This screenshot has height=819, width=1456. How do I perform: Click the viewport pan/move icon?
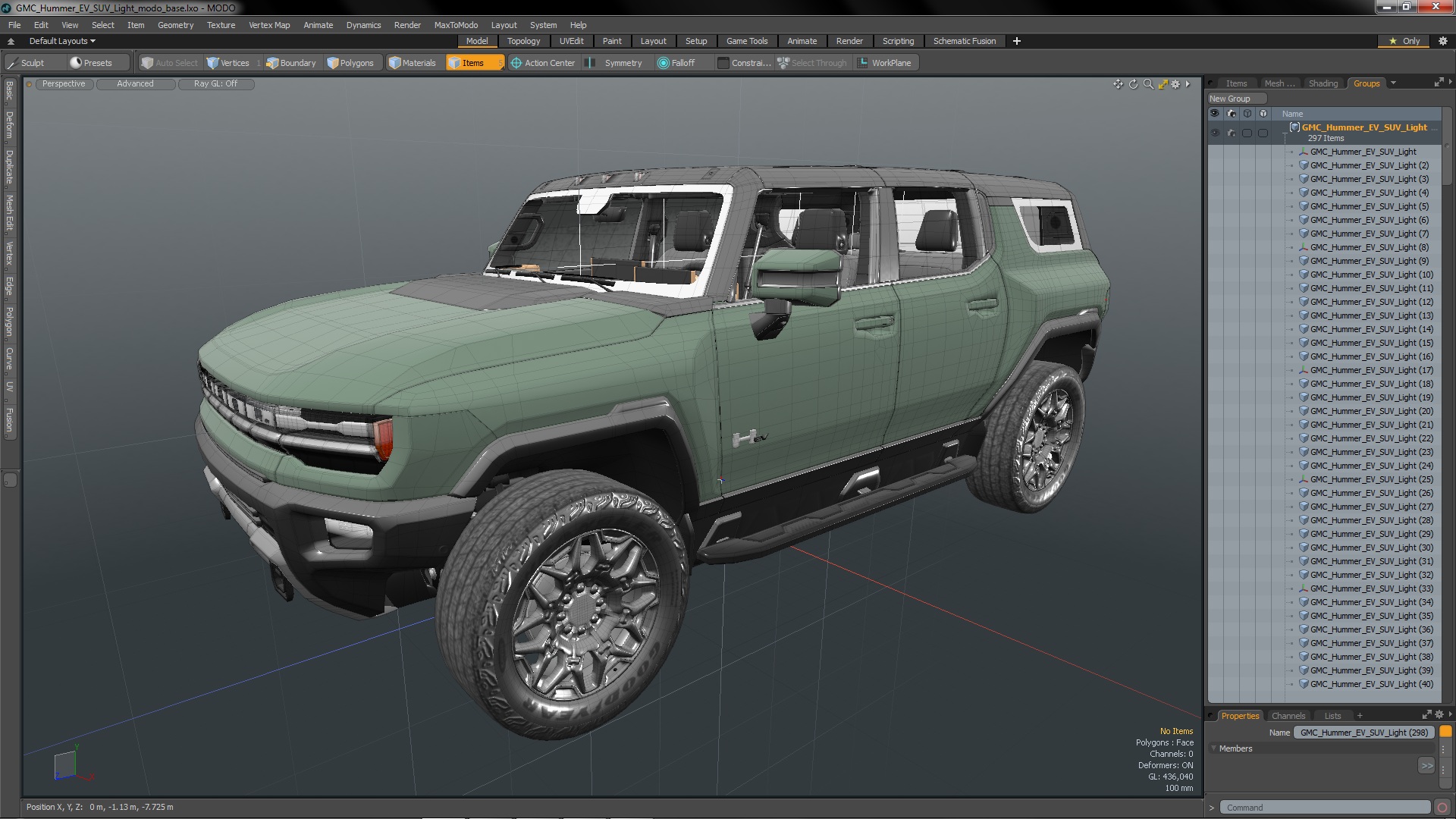point(1118,84)
